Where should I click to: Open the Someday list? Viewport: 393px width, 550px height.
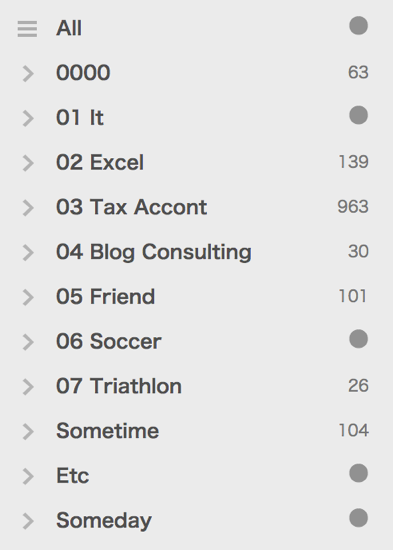[x=104, y=520]
